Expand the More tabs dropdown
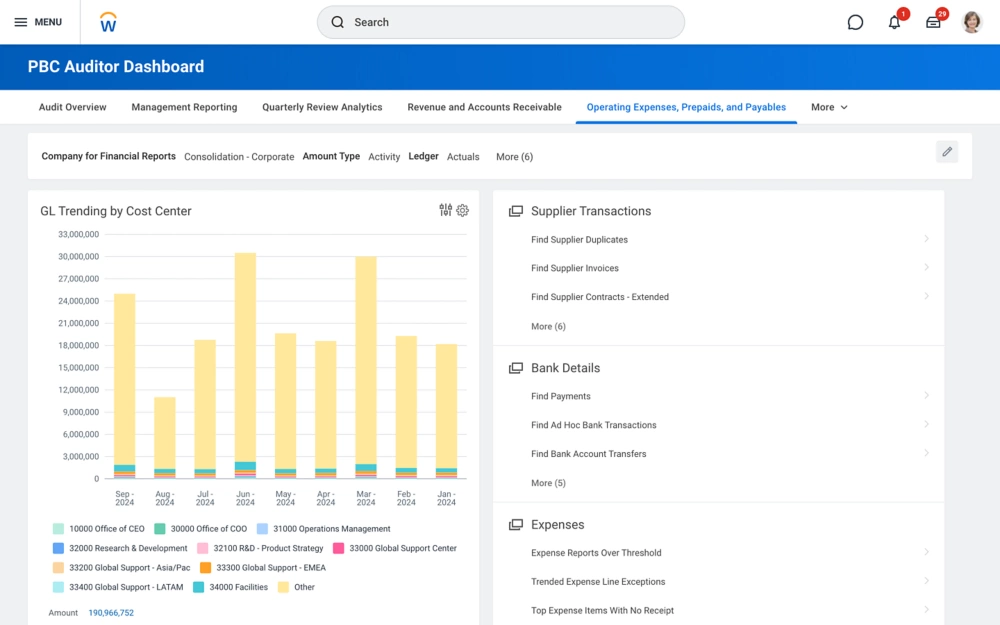Viewport: 1000px width, 625px height. 829,107
